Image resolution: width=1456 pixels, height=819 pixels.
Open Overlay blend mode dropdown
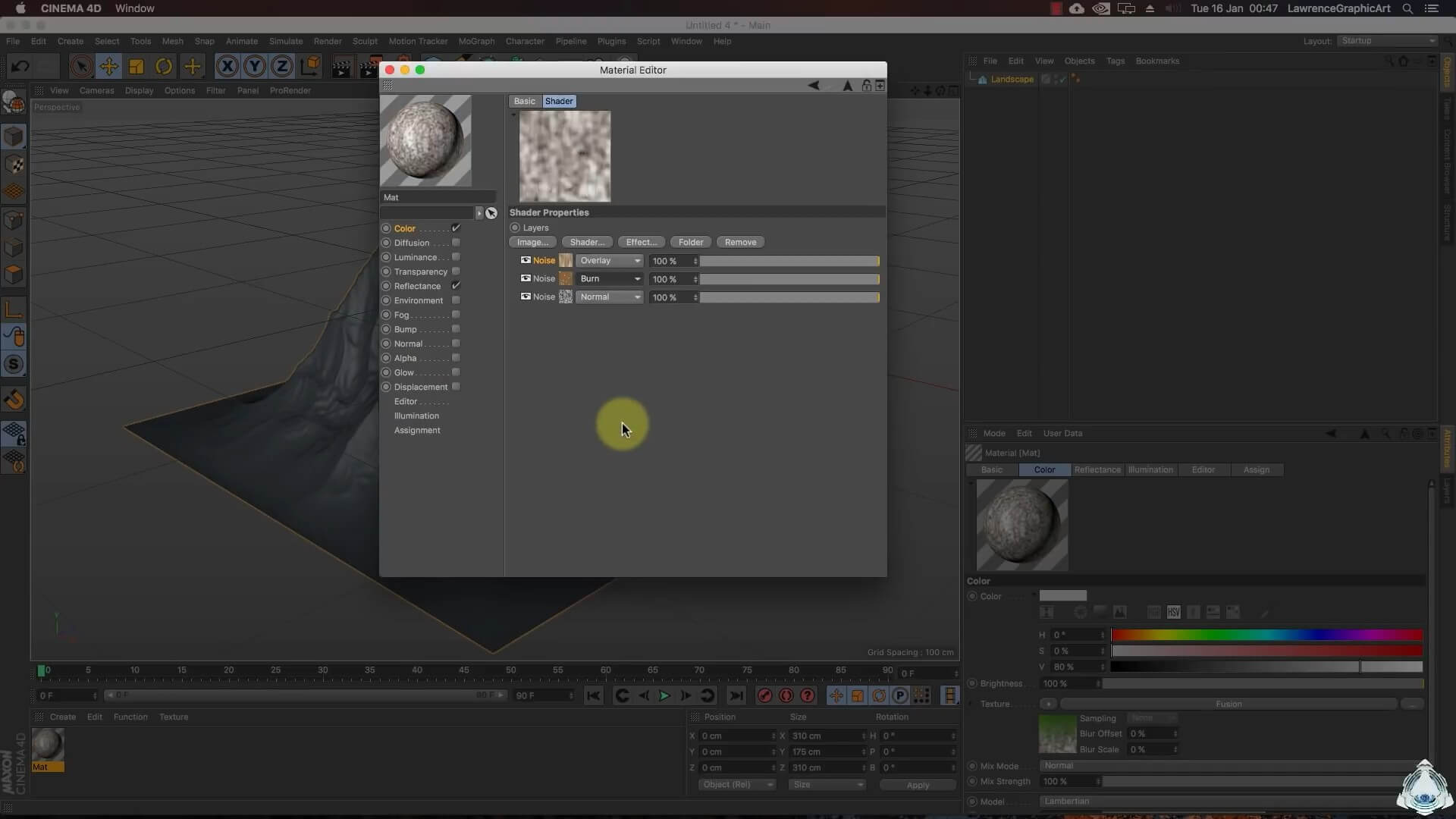pos(610,261)
